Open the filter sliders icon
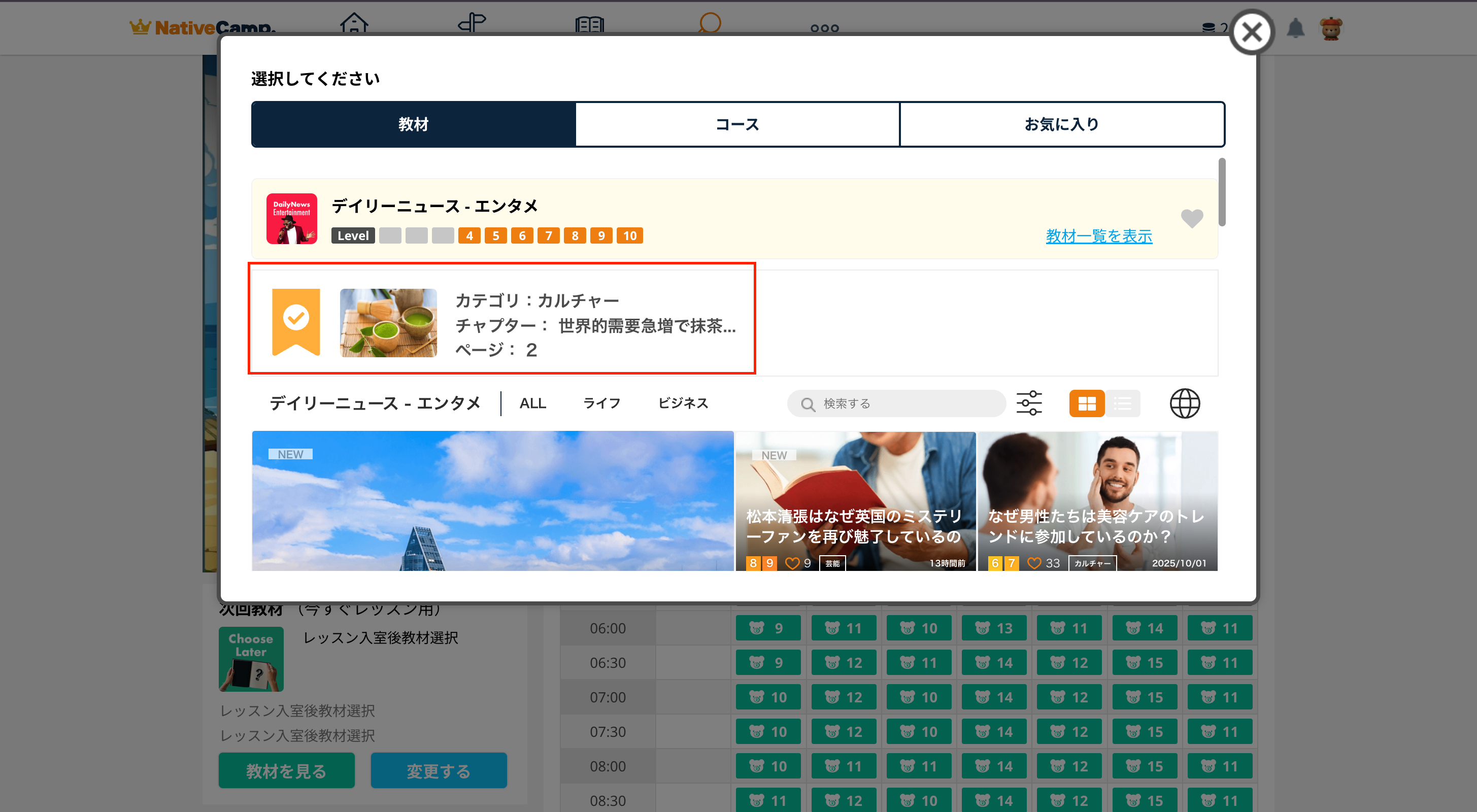 click(1029, 403)
